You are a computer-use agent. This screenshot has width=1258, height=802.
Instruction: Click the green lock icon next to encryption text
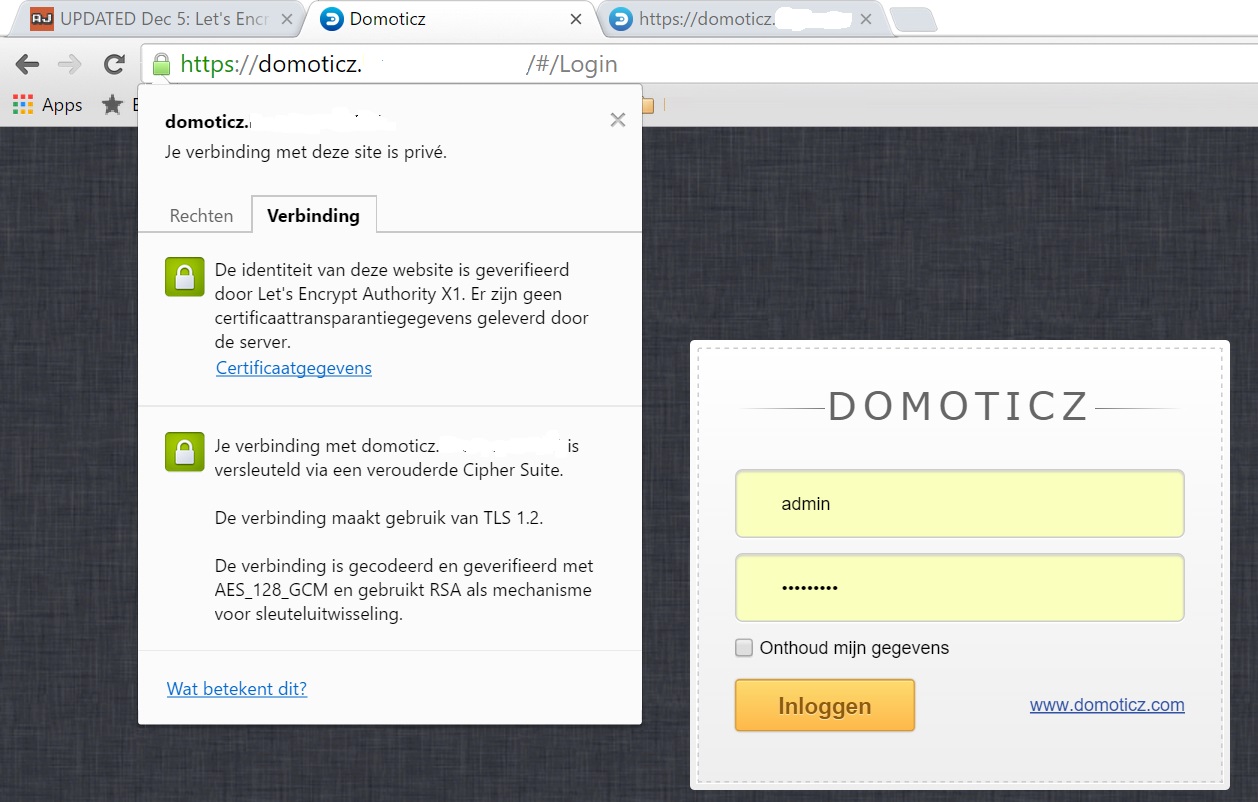184,453
